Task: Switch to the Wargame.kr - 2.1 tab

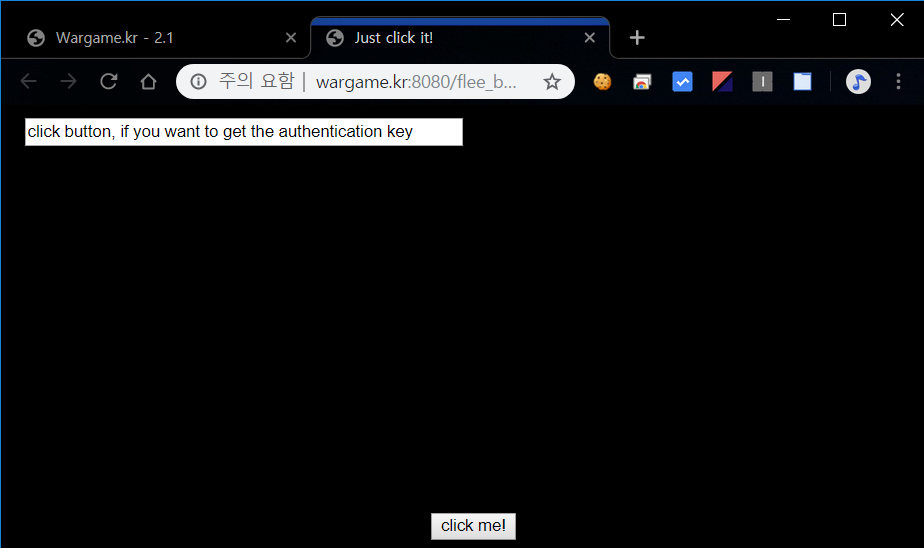Action: click(x=154, y=38)
